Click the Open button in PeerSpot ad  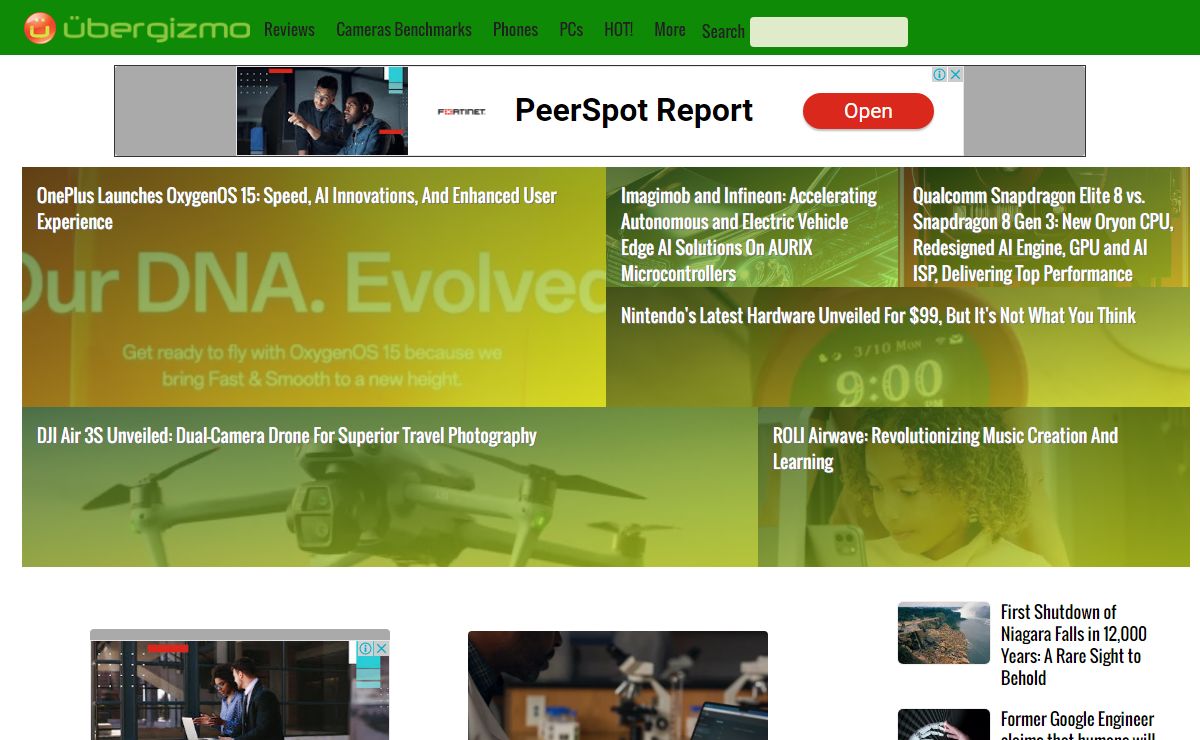click(868, 111)
